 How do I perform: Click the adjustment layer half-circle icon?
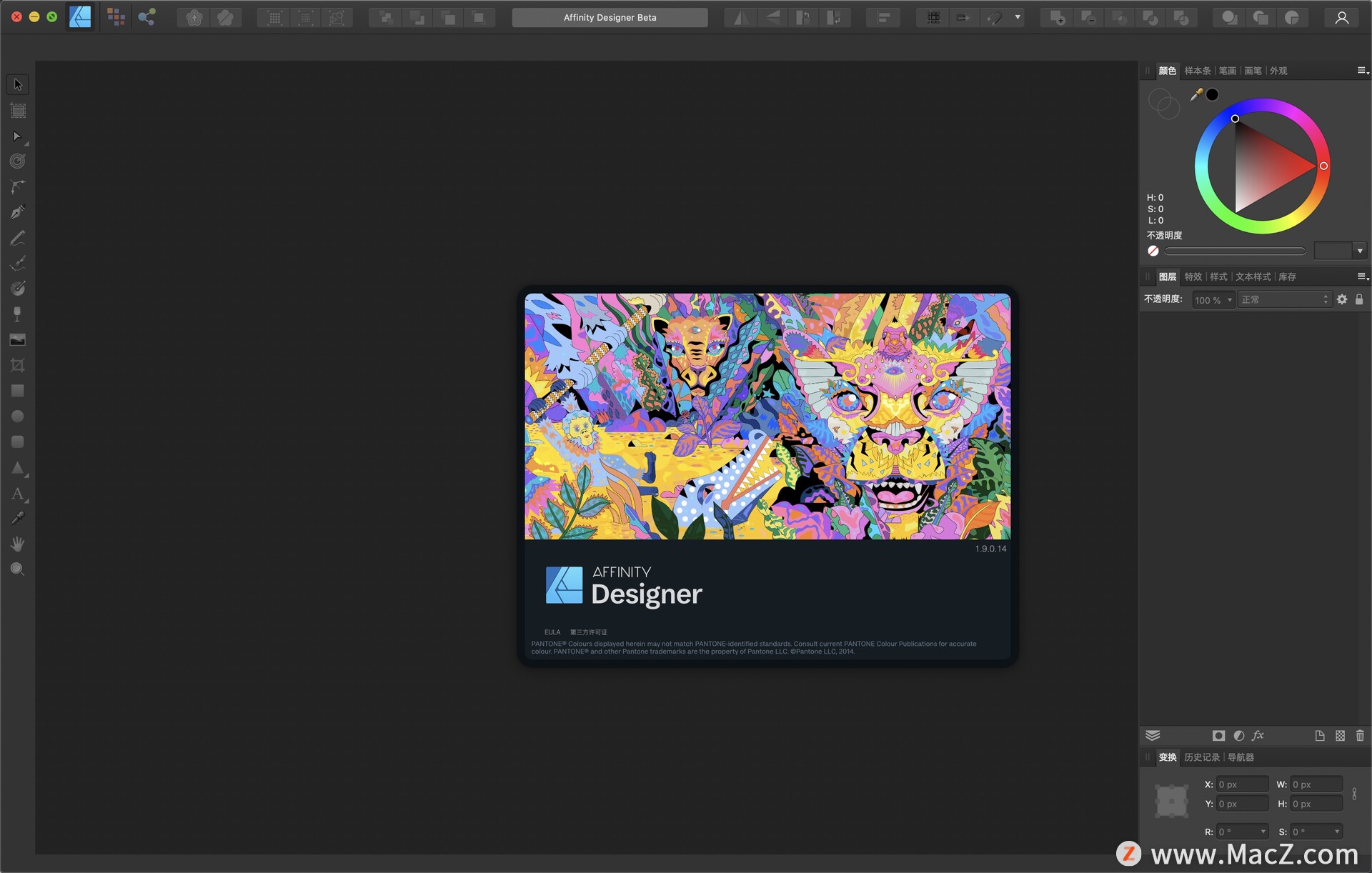coord(1239,736)
